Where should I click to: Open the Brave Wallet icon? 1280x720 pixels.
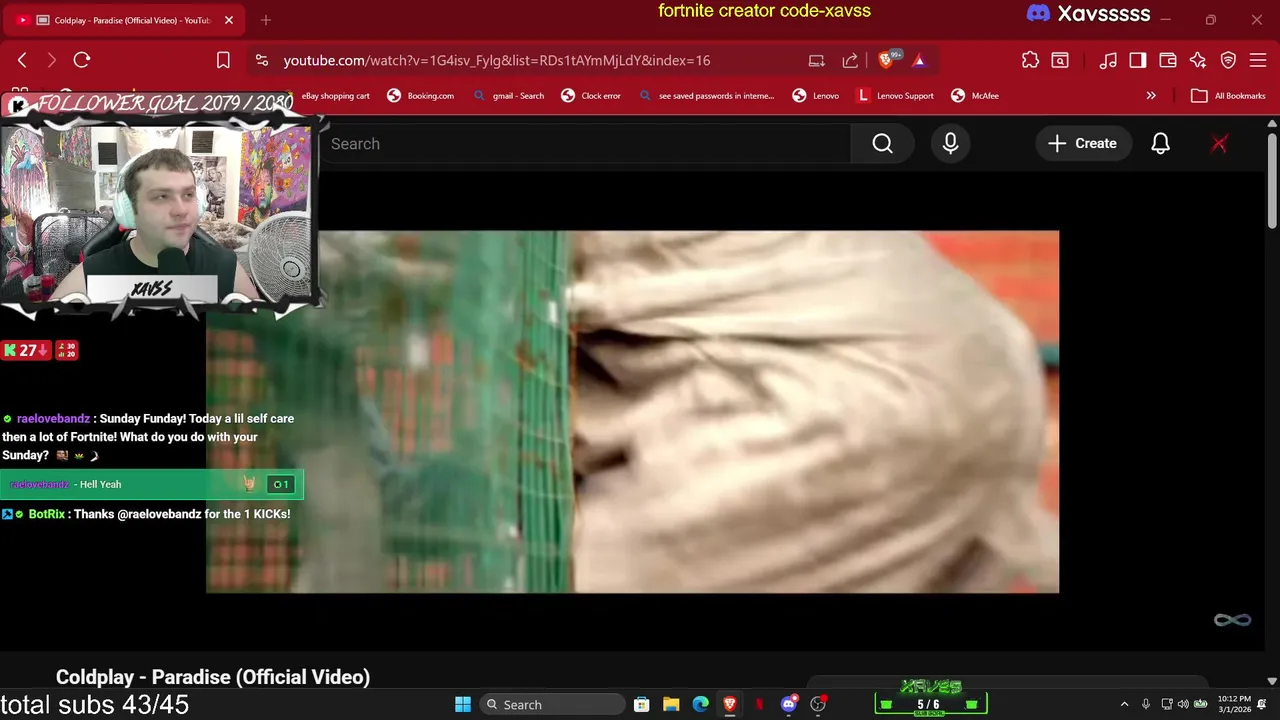[1168, 60]
